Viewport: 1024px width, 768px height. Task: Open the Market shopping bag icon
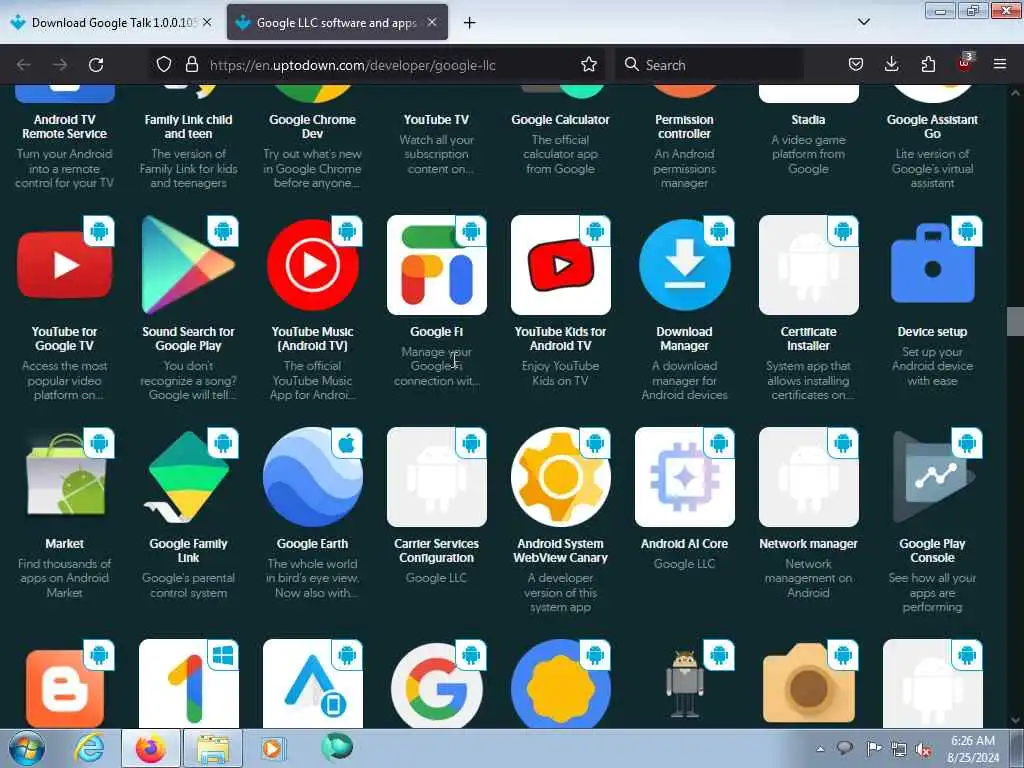pos(65,477)
